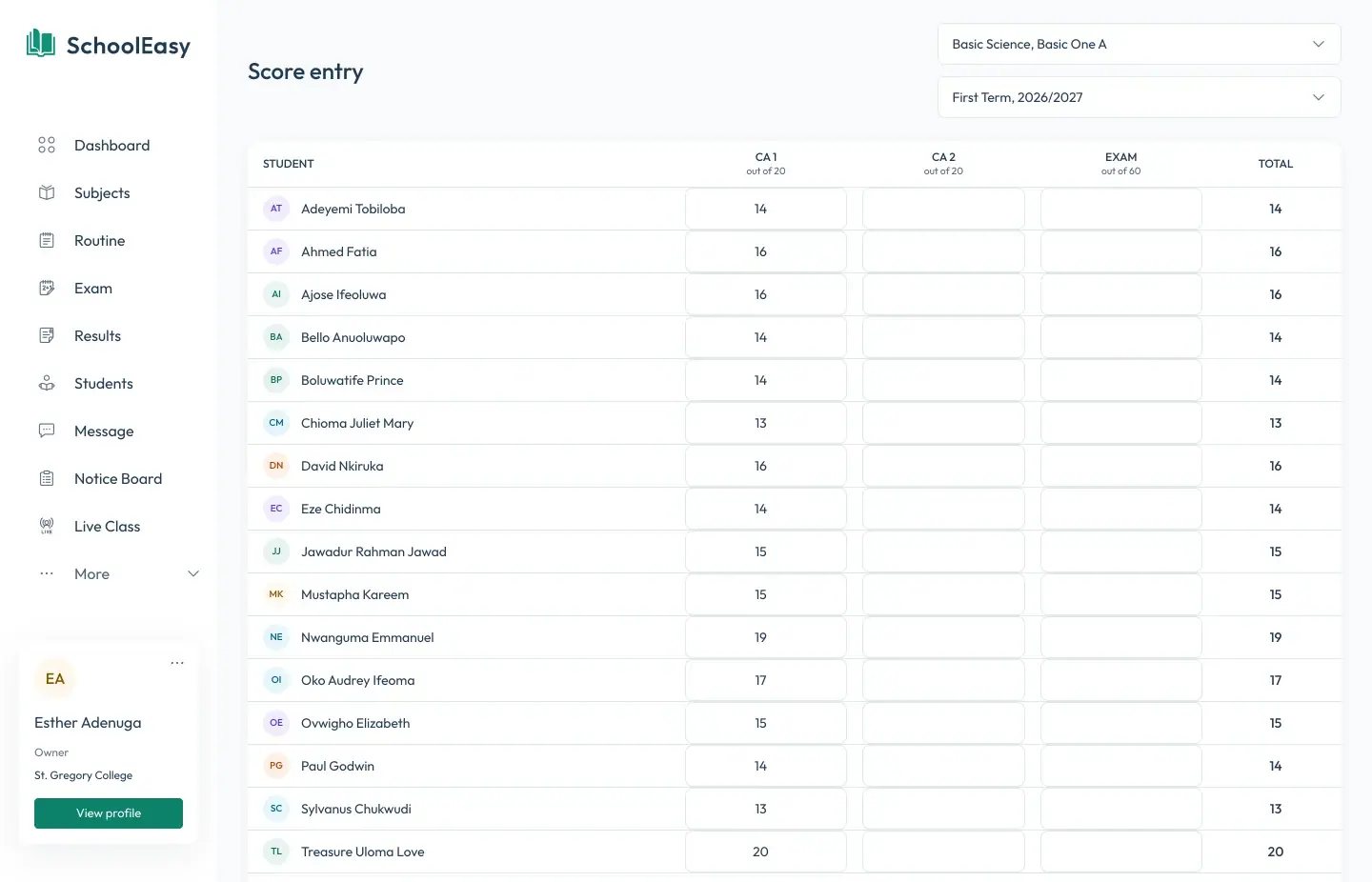Click the More ellipsis icon in sidebar
The height and width of the screenshot is (882, 1372).
click(x=47, y=573)
